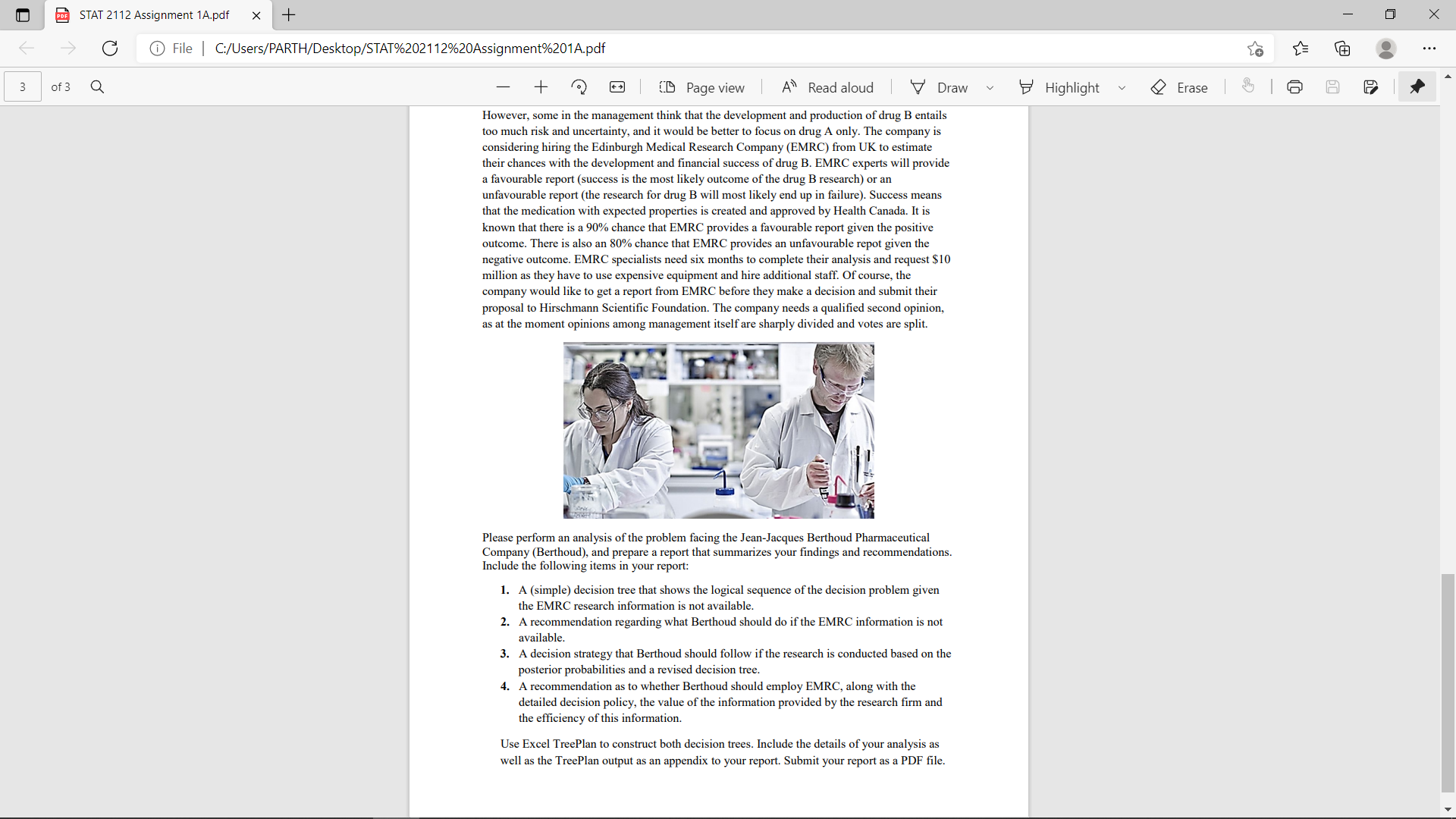Open the Highlight color dropdown arrow

(1122, 88)
